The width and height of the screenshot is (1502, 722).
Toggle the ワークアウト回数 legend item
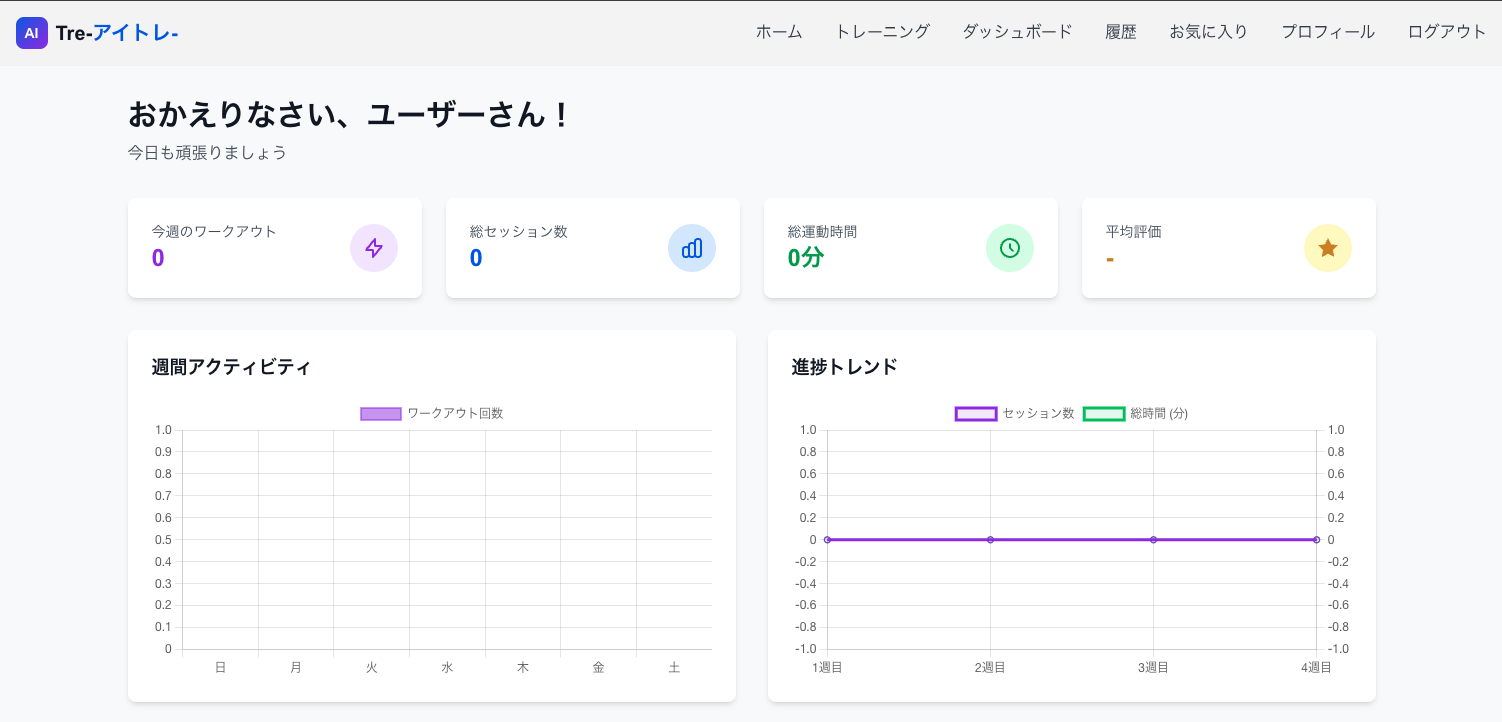432,413
